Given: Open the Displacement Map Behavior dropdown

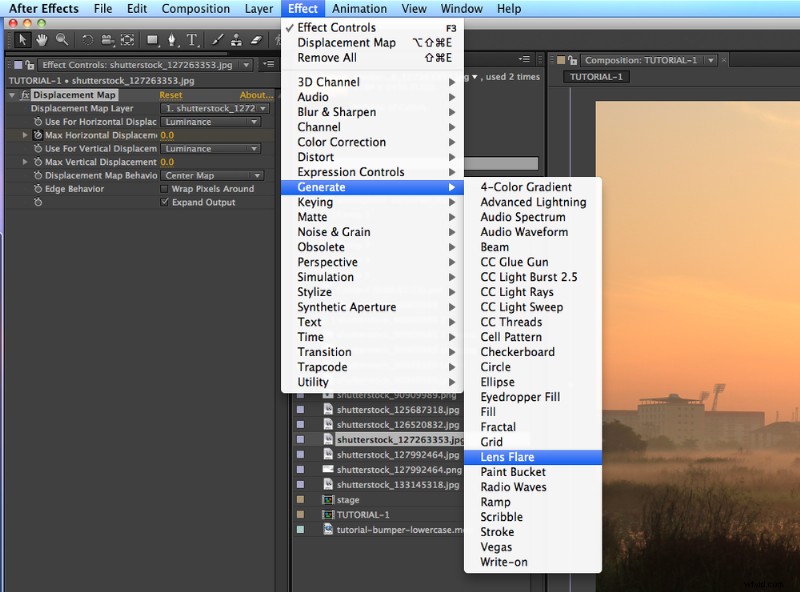Looking at the screenshot, I should pyautogui.click(x=210, y=175).
